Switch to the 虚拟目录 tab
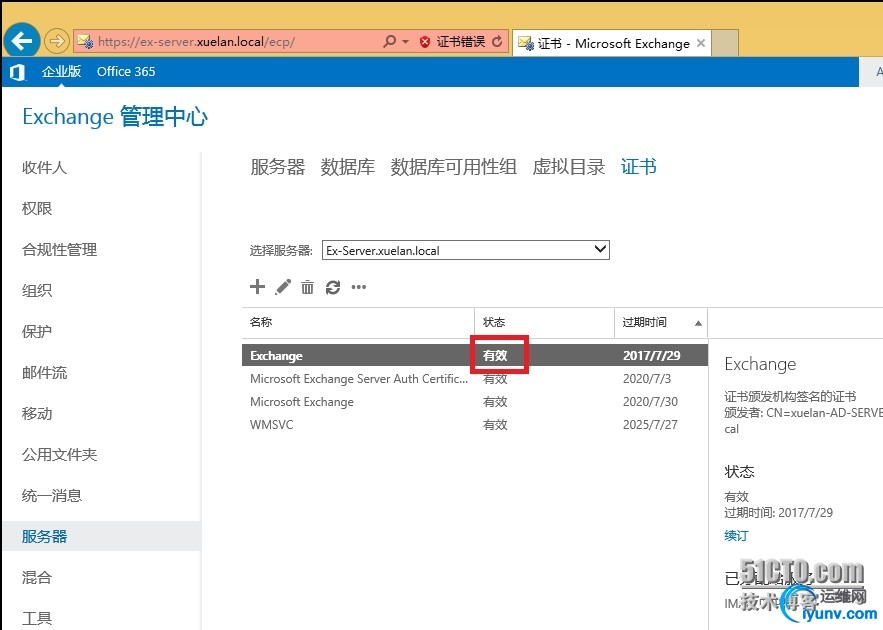The height and width of the screenshot is (630, 883). [569, 167]
